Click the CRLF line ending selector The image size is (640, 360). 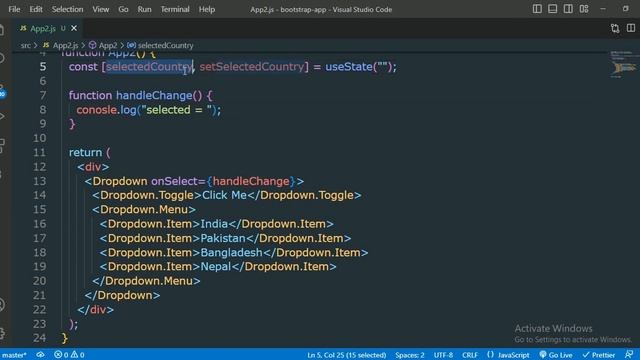(470, 355)
